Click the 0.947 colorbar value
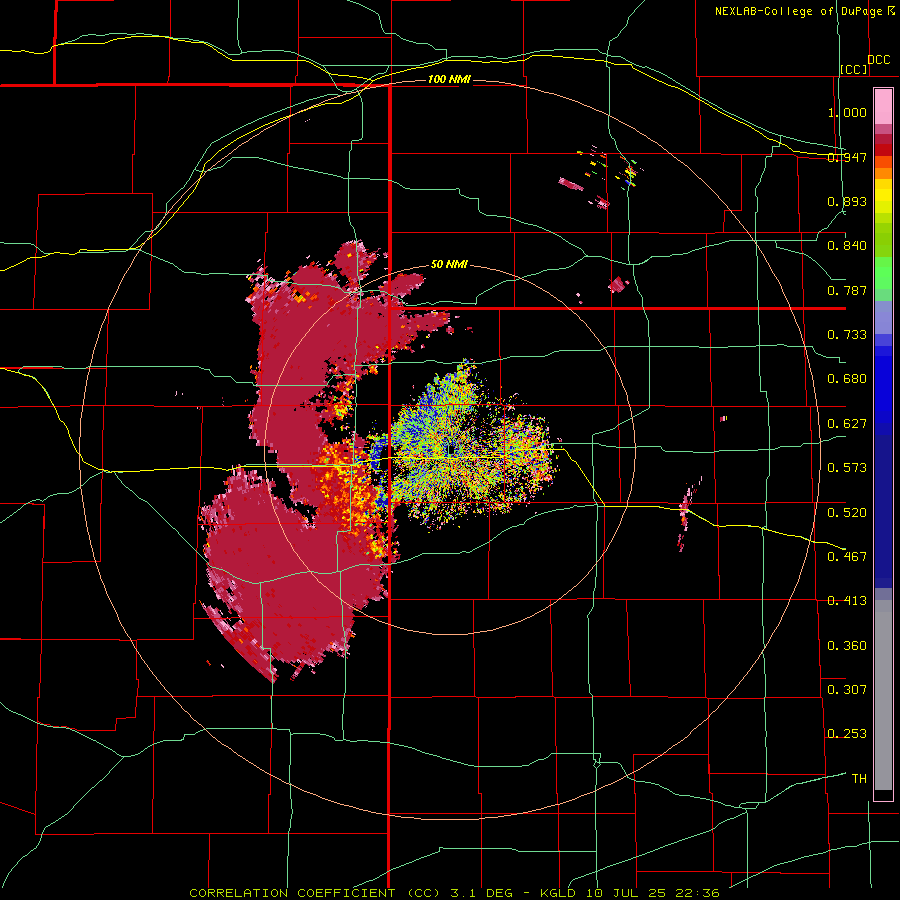The height and width of the screenshot is (900, 900). point(847,157)
